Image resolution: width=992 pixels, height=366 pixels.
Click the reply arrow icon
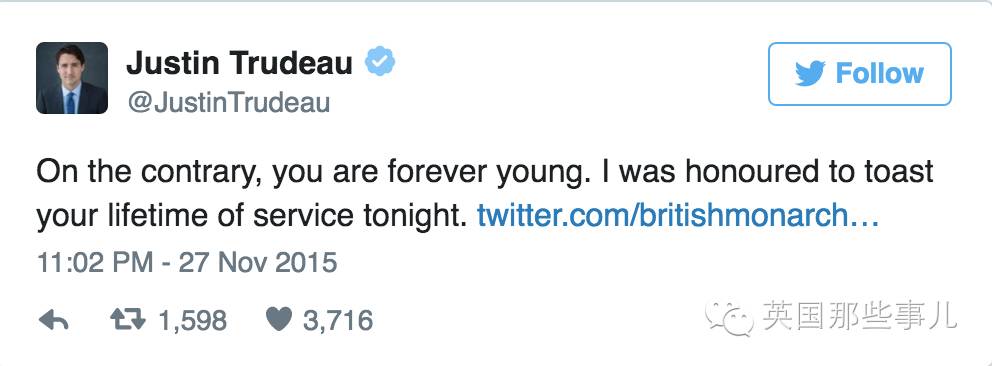[x=54, y=320]
